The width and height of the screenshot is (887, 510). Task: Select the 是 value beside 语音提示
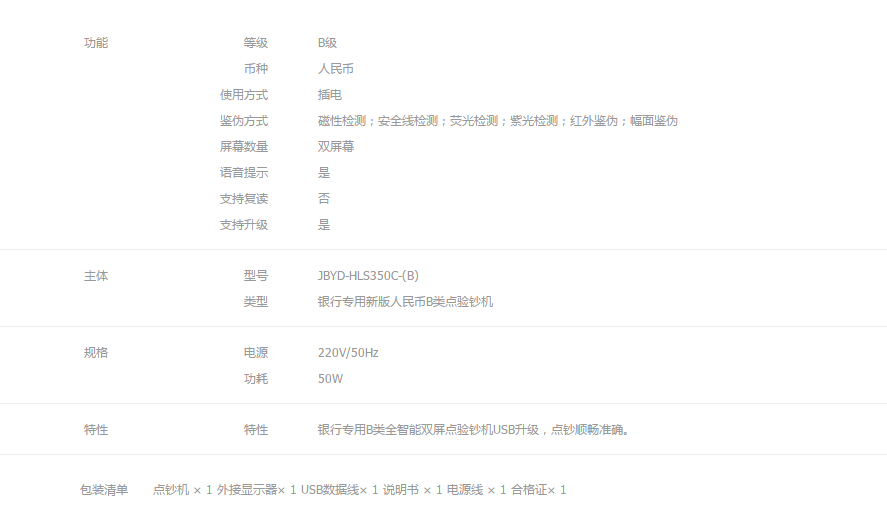[x=324, y=173]
